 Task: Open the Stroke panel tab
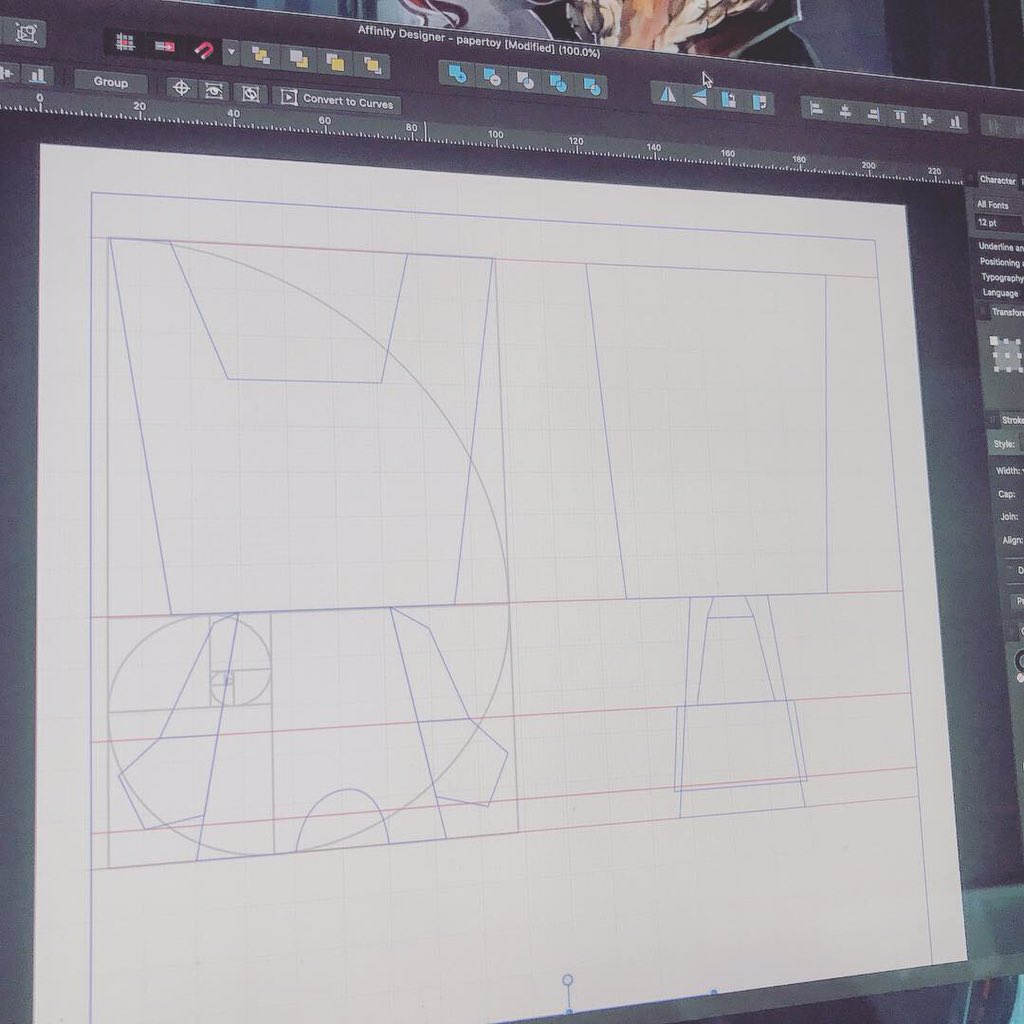tap(1012, 420)
